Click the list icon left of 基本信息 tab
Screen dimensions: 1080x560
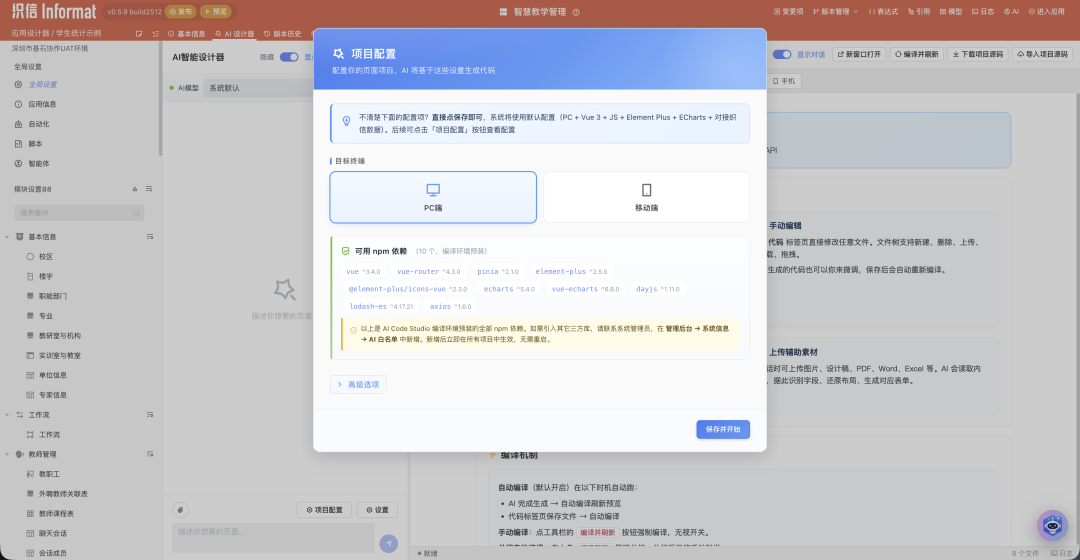pos(155,34)
